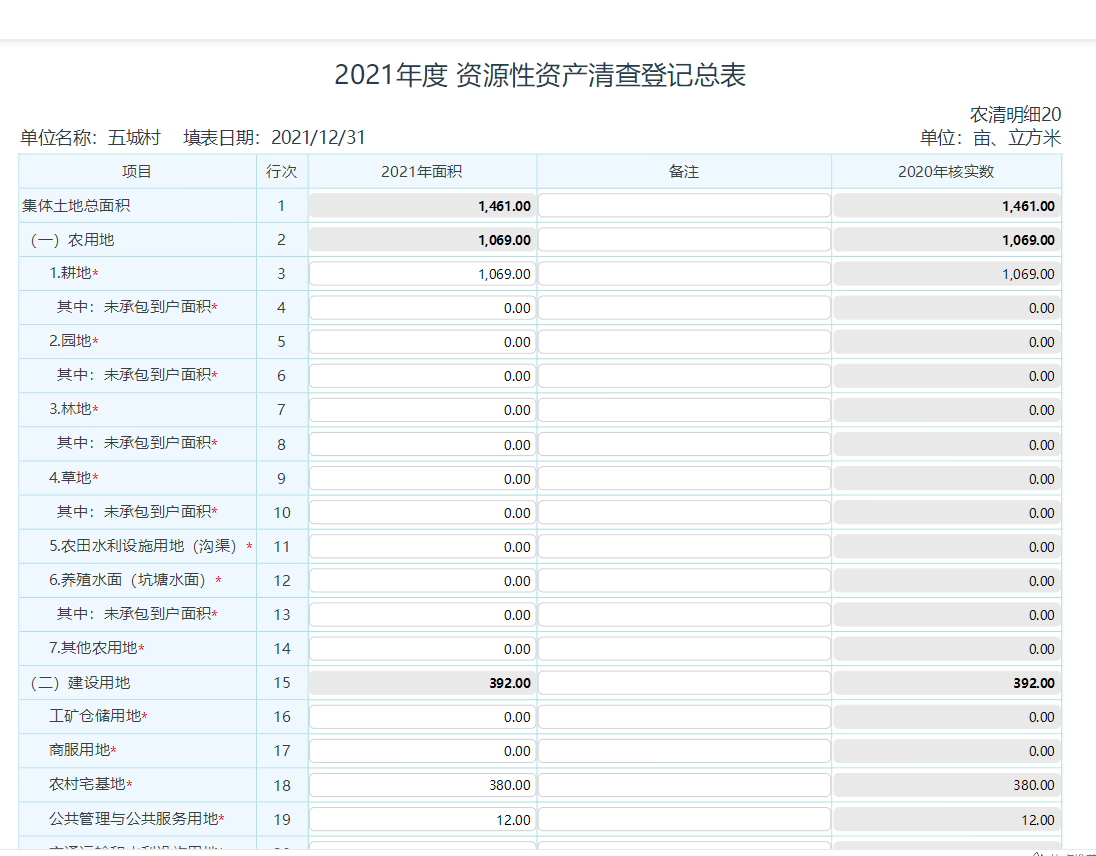Viewport: 1096px width, 856px height.
Task: Click 2021 area input in row 6
Action: coord(422,376)
